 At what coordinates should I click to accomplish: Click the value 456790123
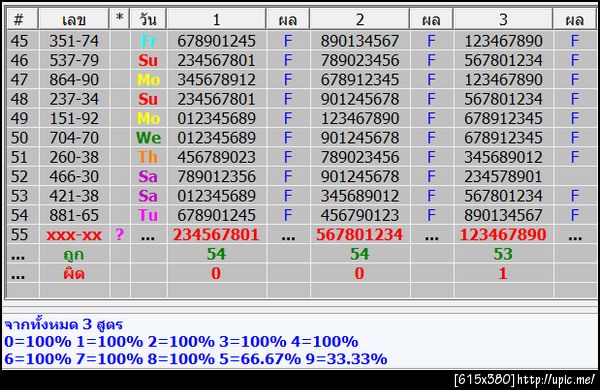click(360, 215)
